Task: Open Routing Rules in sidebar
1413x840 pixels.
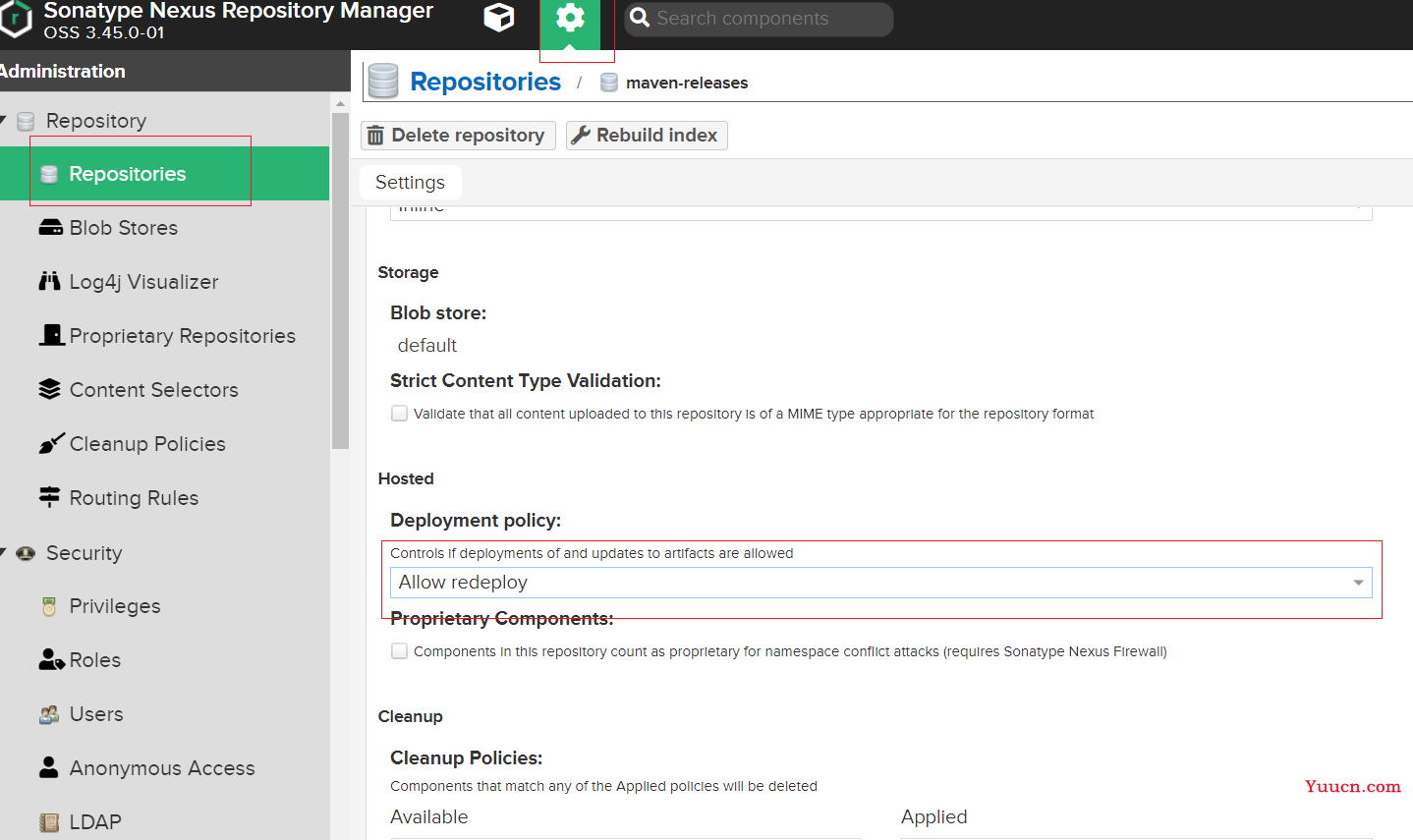Action: 134,498
